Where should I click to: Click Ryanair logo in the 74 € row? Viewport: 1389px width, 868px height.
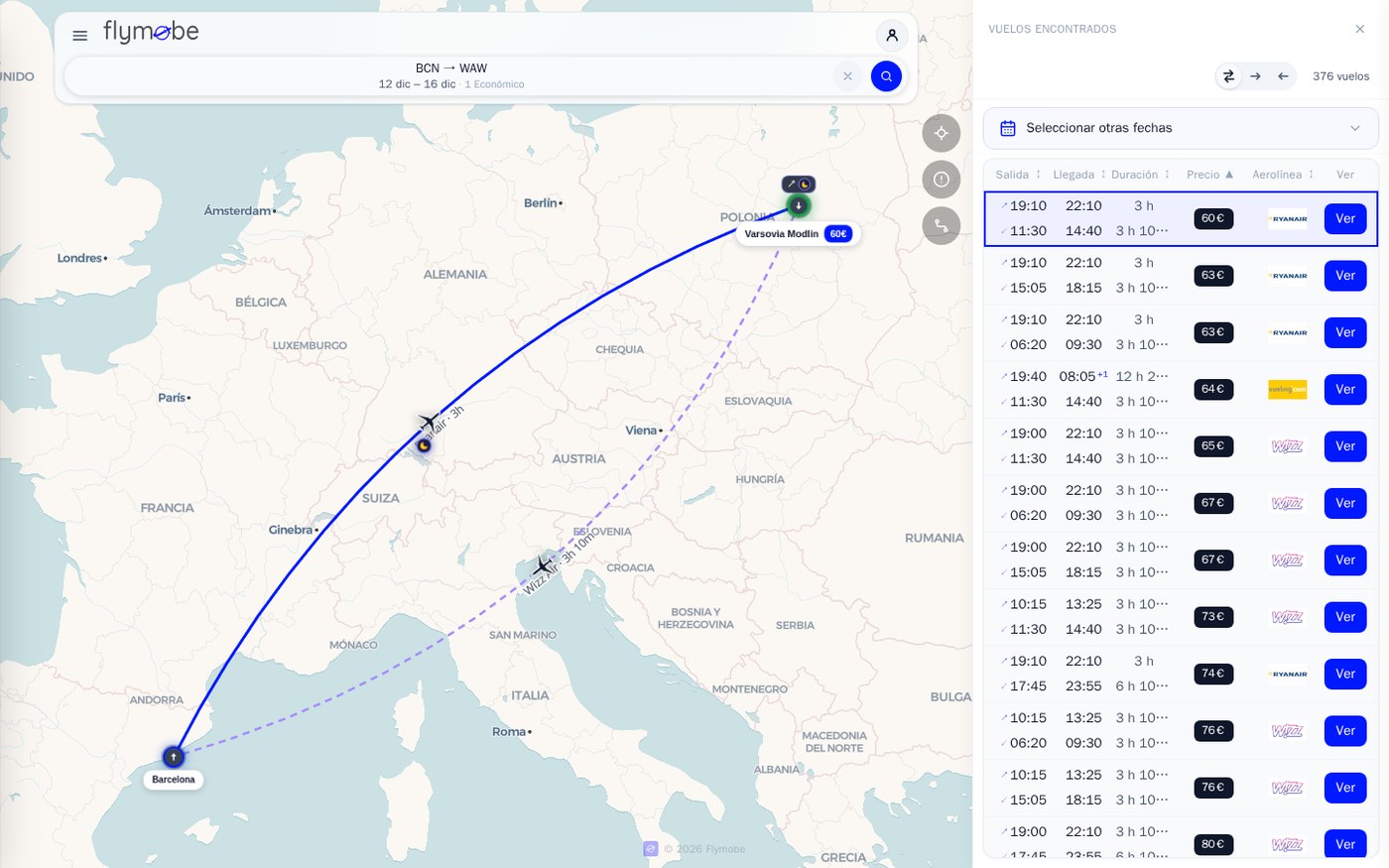1287,674
